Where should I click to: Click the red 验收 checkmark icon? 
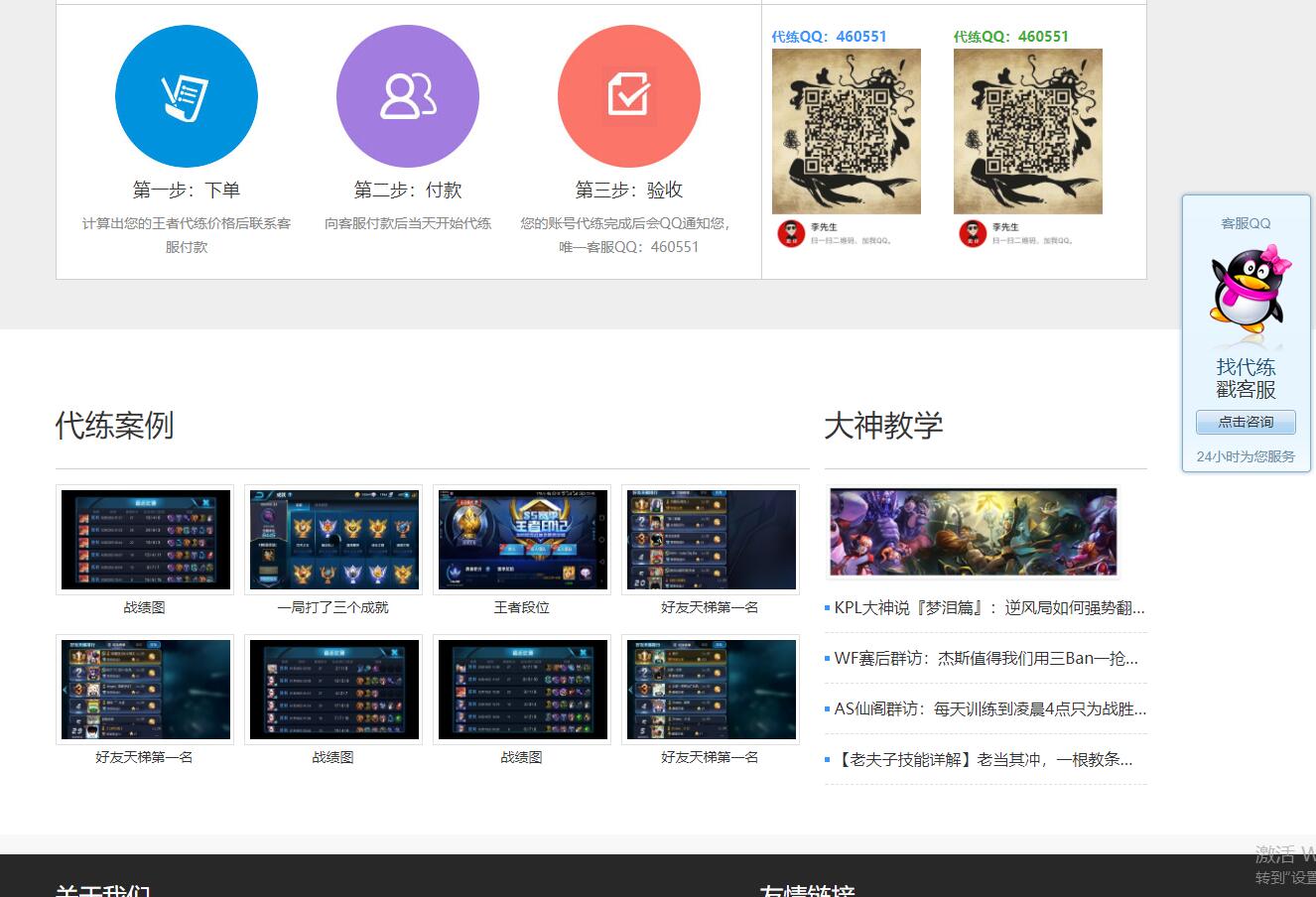(x=628, y=95)
